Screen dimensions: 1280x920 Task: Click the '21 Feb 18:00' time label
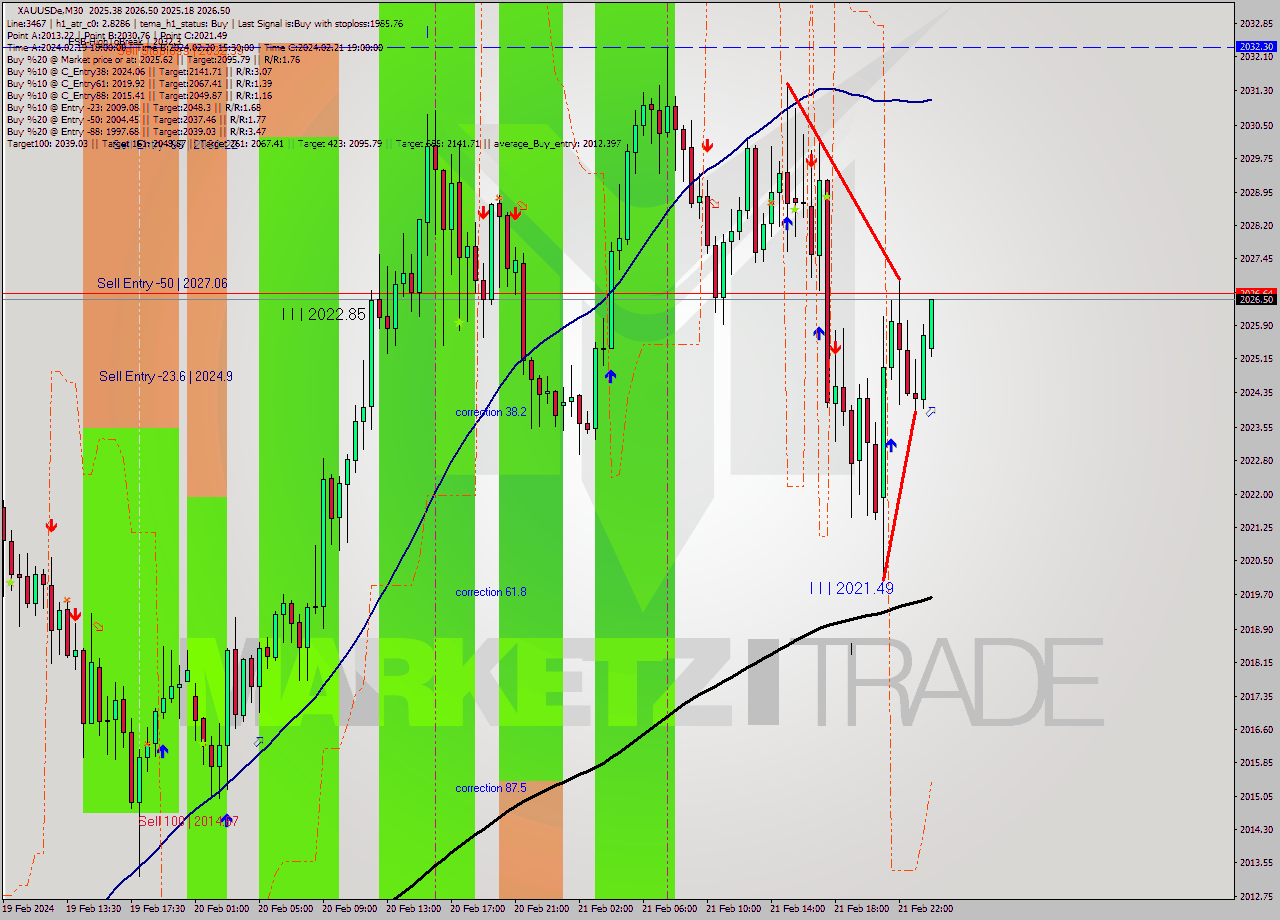click(862, 909)
